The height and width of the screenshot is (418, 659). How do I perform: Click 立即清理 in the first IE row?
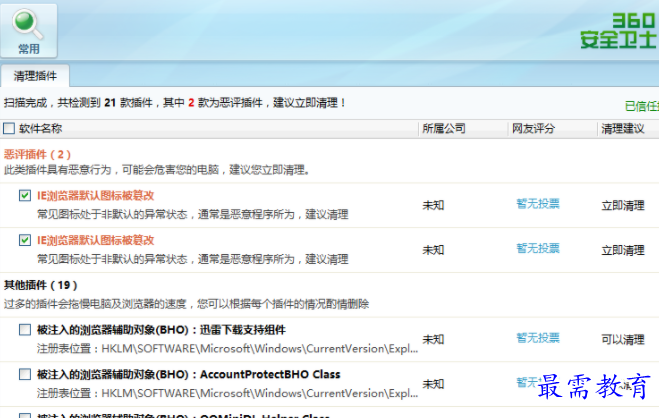coord(623,206)
